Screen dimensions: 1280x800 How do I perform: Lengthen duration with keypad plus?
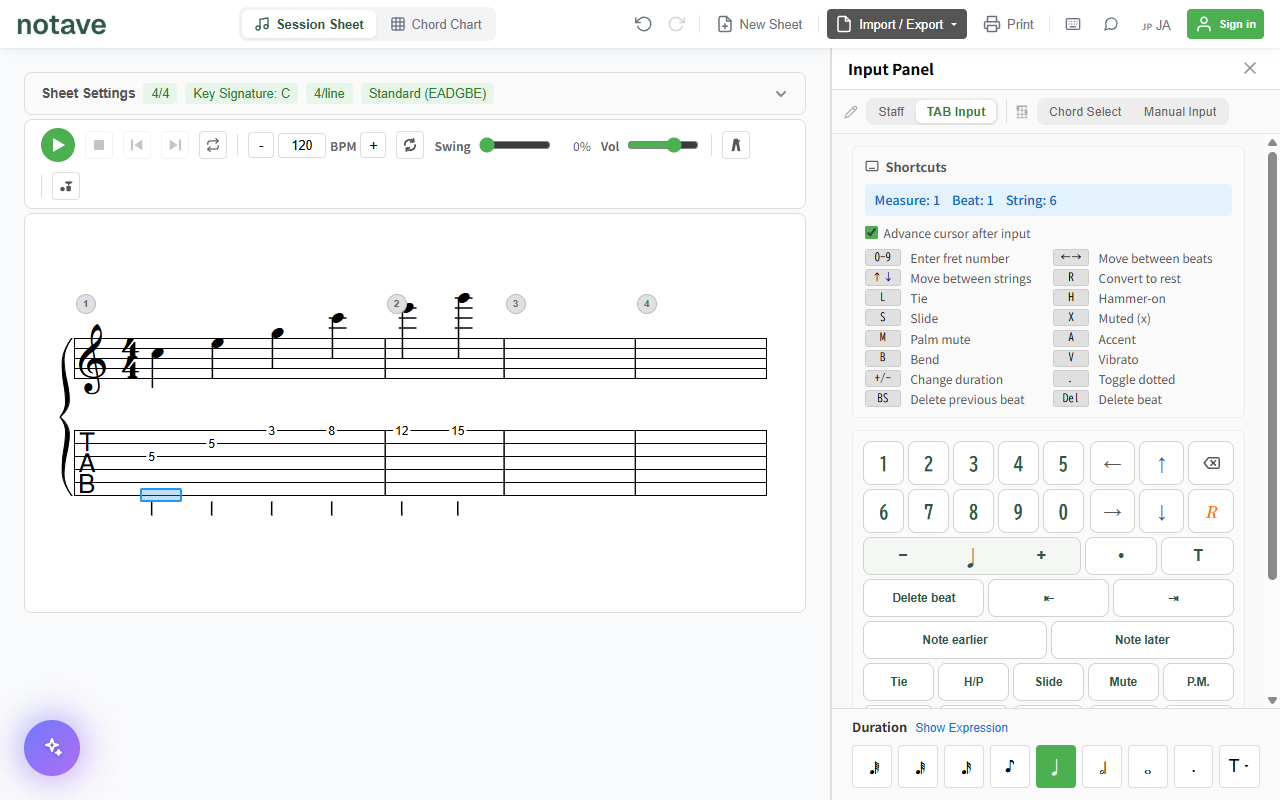coord(1041,555)
